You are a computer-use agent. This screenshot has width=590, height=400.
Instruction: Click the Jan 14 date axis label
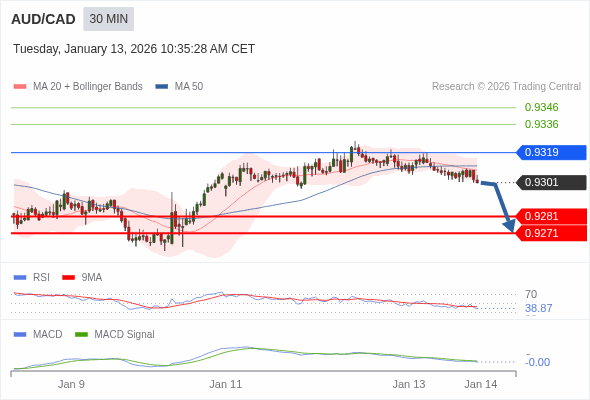click(481, 384)
